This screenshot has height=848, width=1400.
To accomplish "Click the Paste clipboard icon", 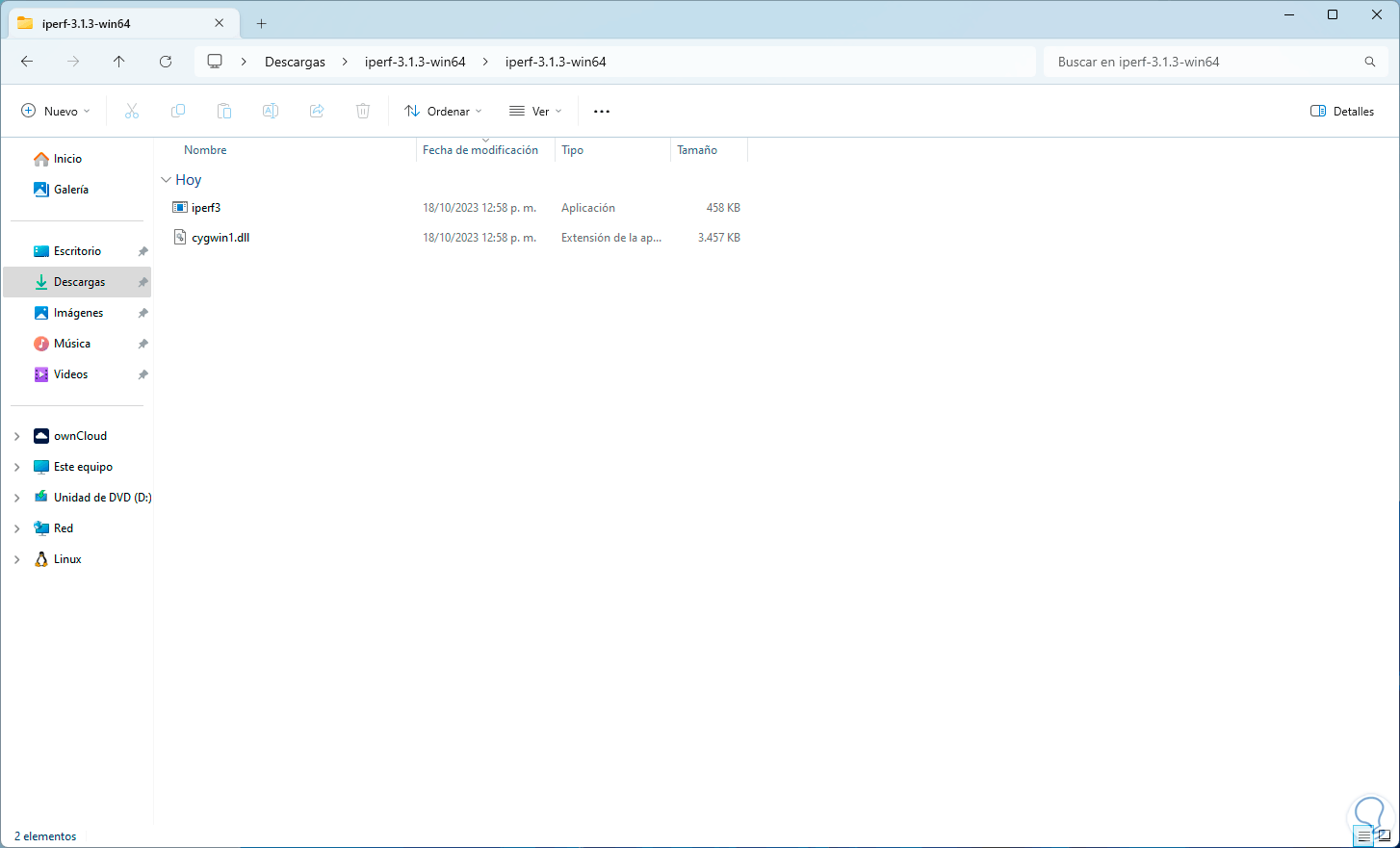I will 224,111.
